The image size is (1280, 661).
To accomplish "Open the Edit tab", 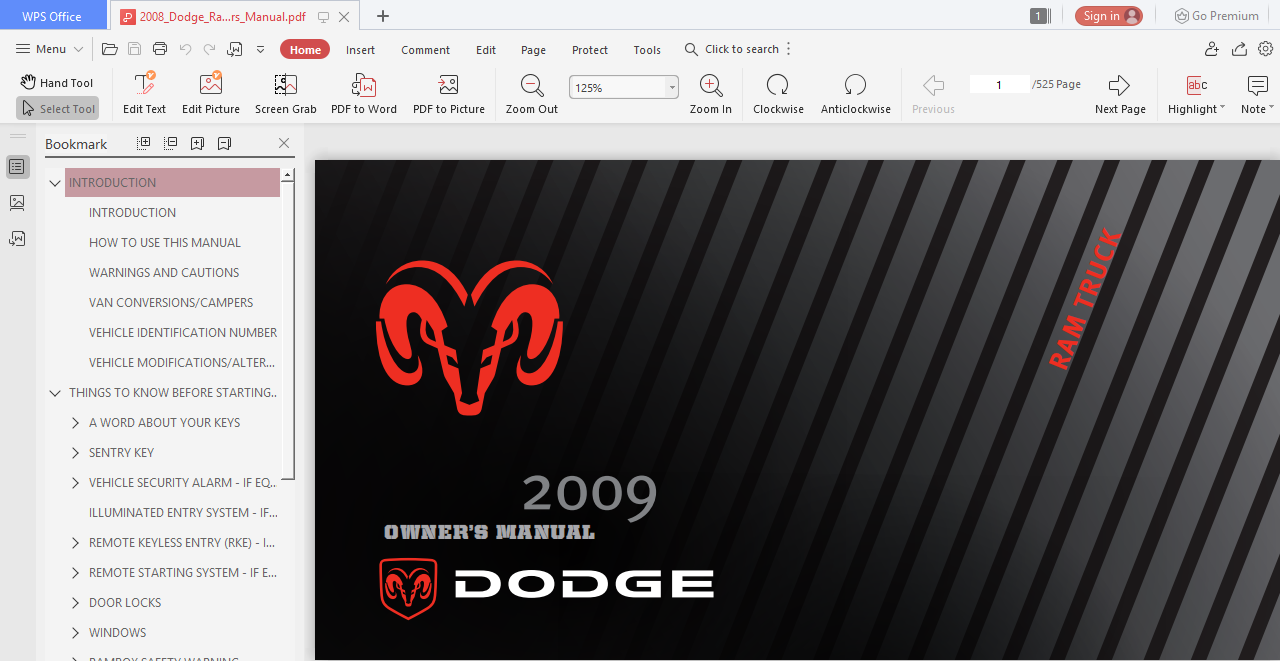I will [x=486, y=50].
